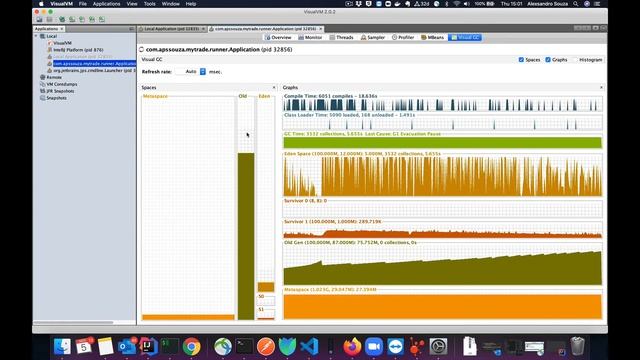Open Zoom from the dock

[374, 347]
